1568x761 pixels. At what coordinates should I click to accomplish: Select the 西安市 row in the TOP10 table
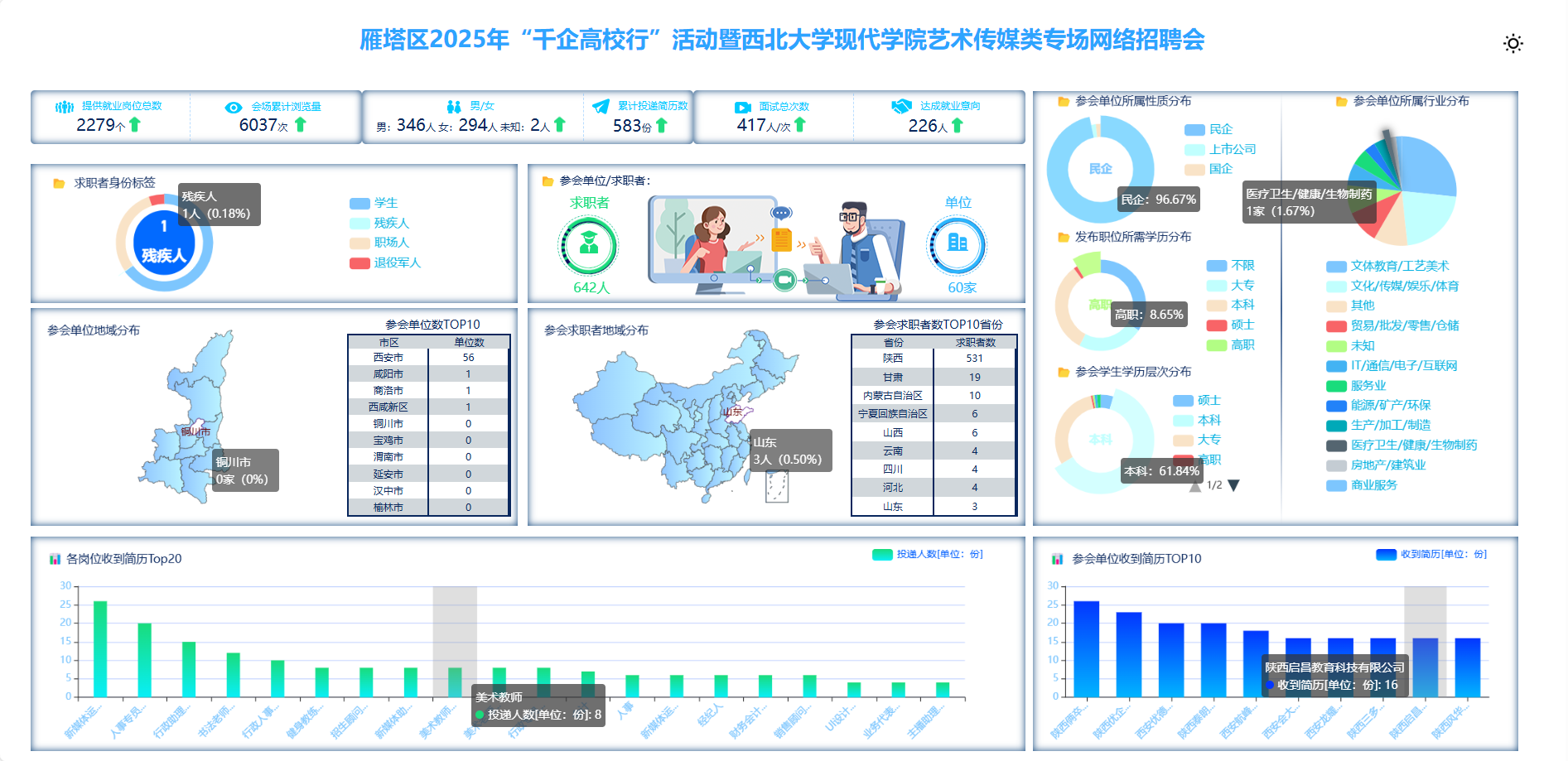tap(428, 358)
